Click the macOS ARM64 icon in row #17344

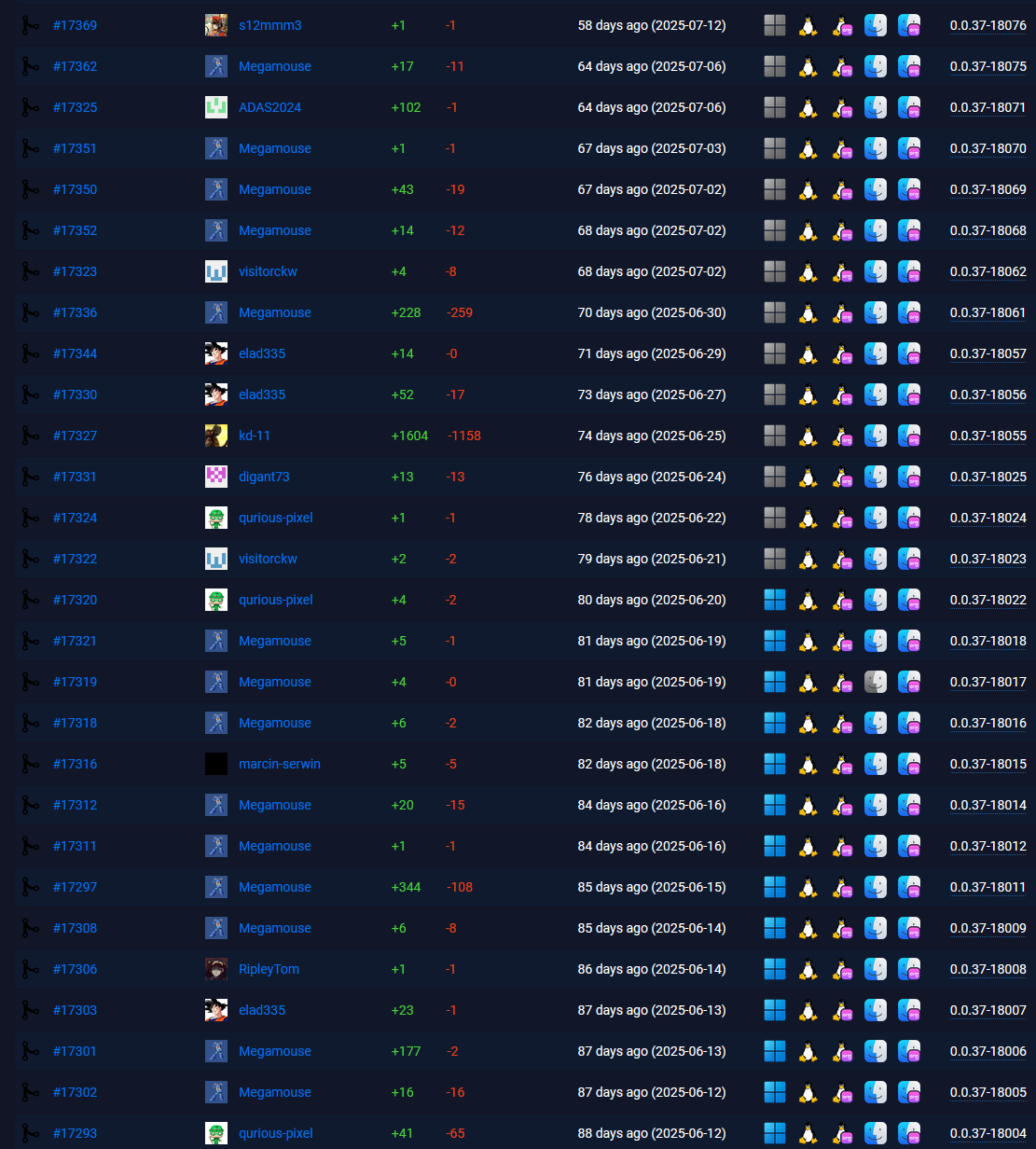(x=909, y=353)
